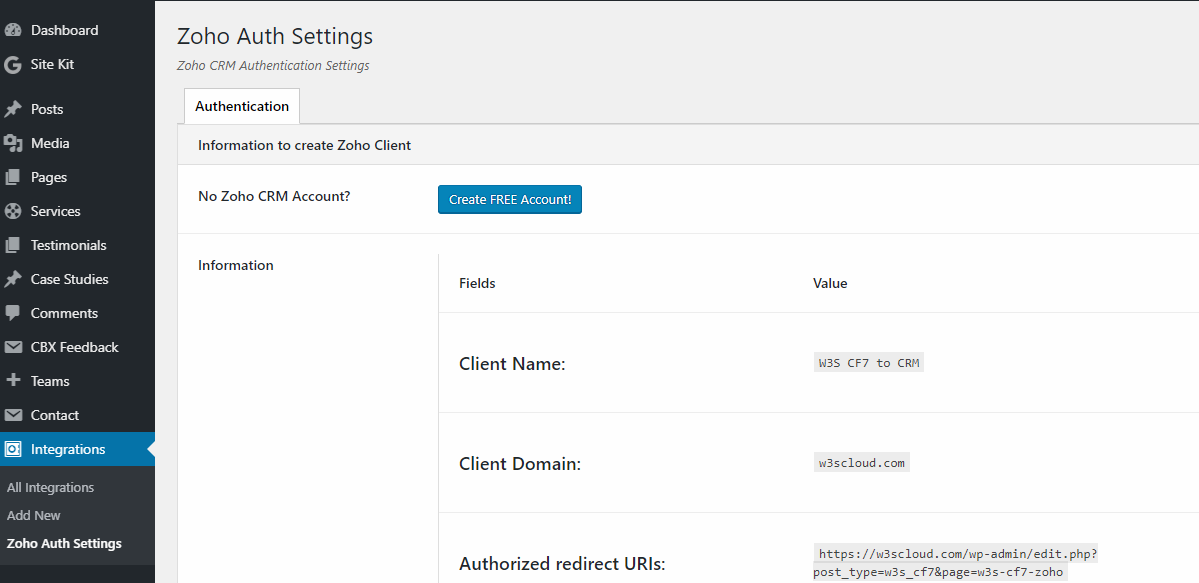1199x583 pixels.
Task: Click the Comments speech bubble icon
Action: 13,313
